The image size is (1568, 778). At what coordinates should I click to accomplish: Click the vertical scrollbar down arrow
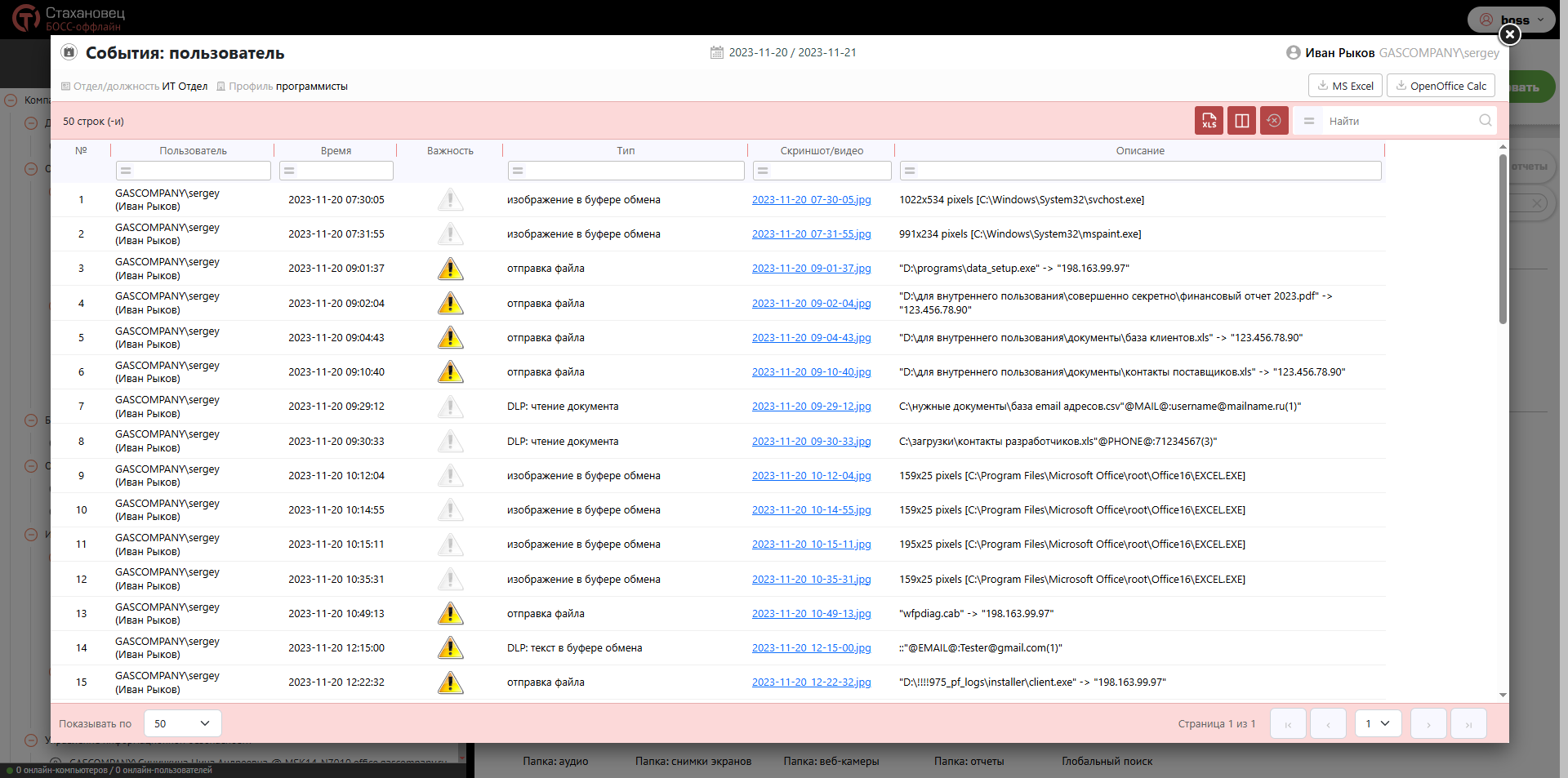[1503, 696]
